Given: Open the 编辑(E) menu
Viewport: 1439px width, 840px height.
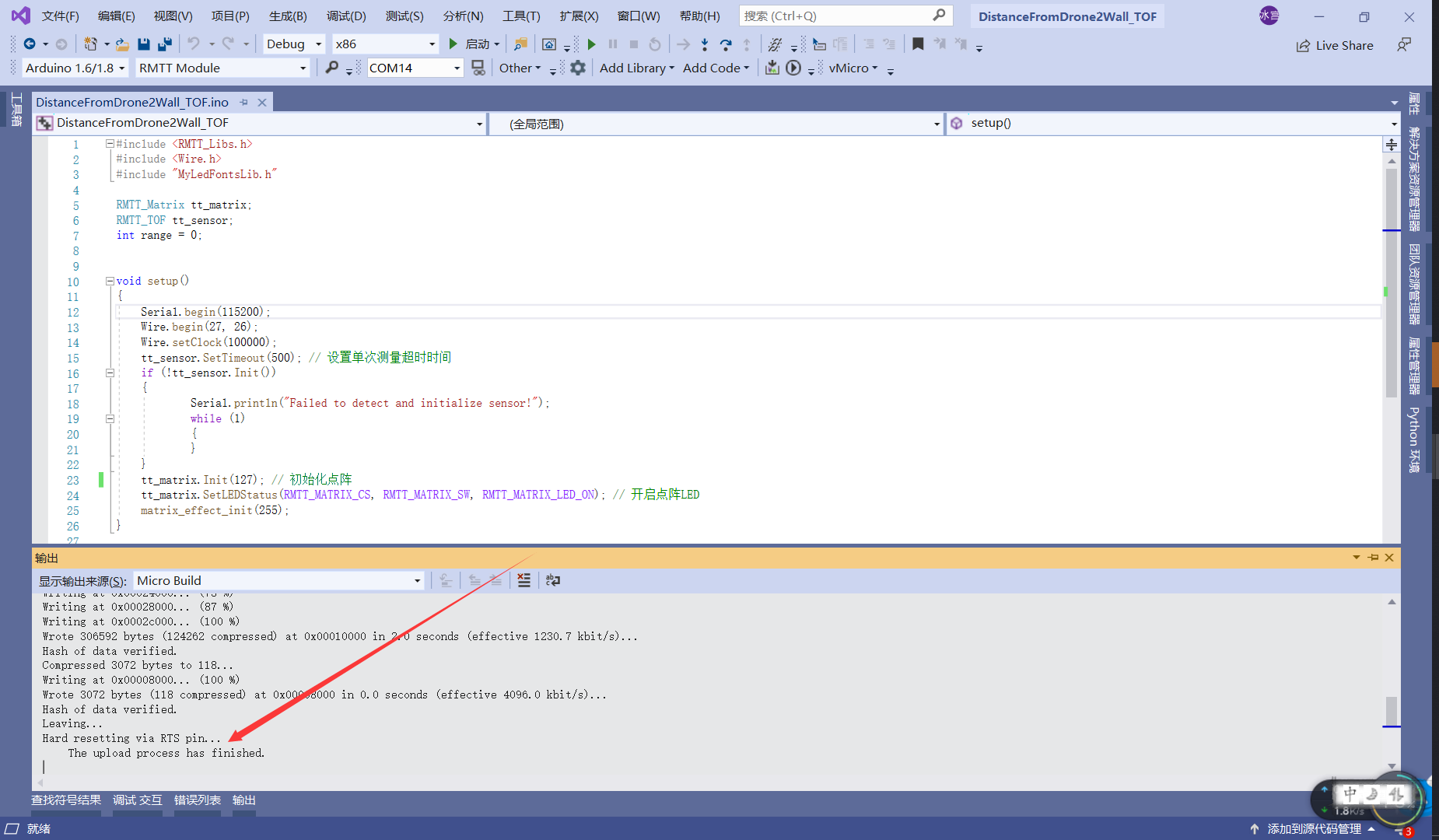Looking at the screenshot, I should click(116, 16).
